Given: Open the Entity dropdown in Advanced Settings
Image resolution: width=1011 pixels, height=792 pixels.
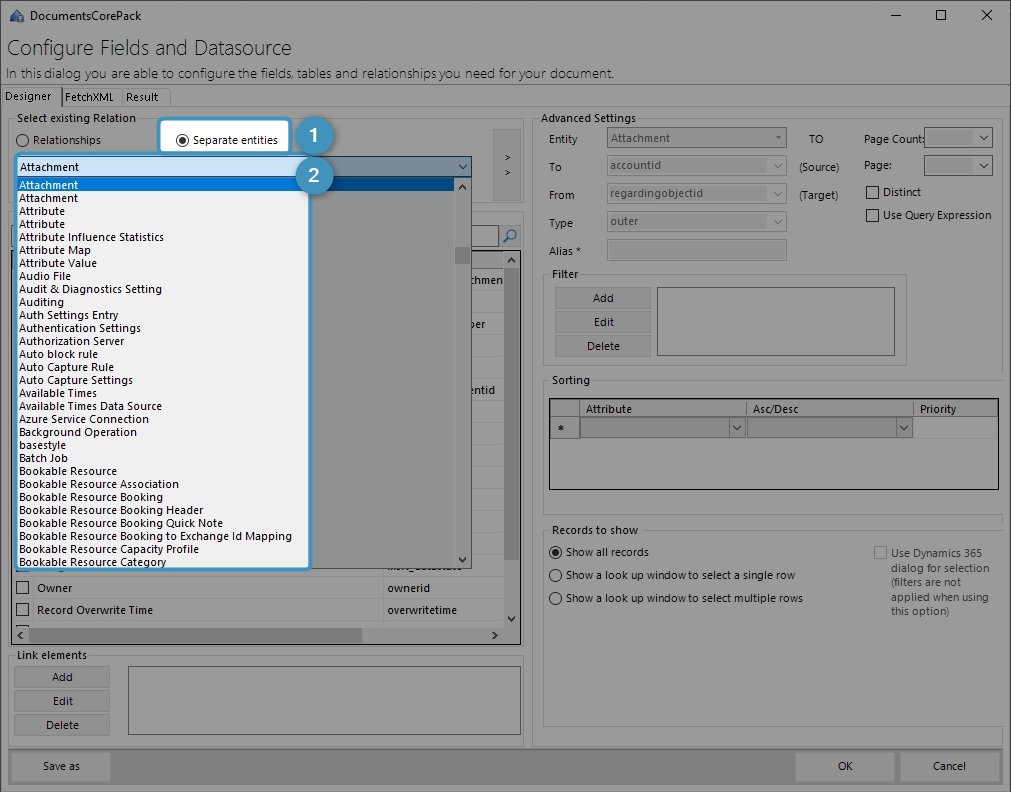Looking at the screenshot, I should pyautogui.click(x=778, y=138).
